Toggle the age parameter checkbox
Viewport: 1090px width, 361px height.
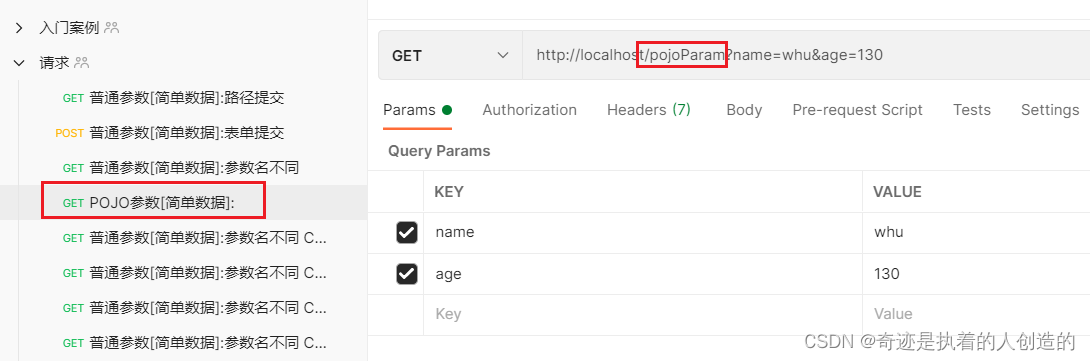[x=407, y=274]
